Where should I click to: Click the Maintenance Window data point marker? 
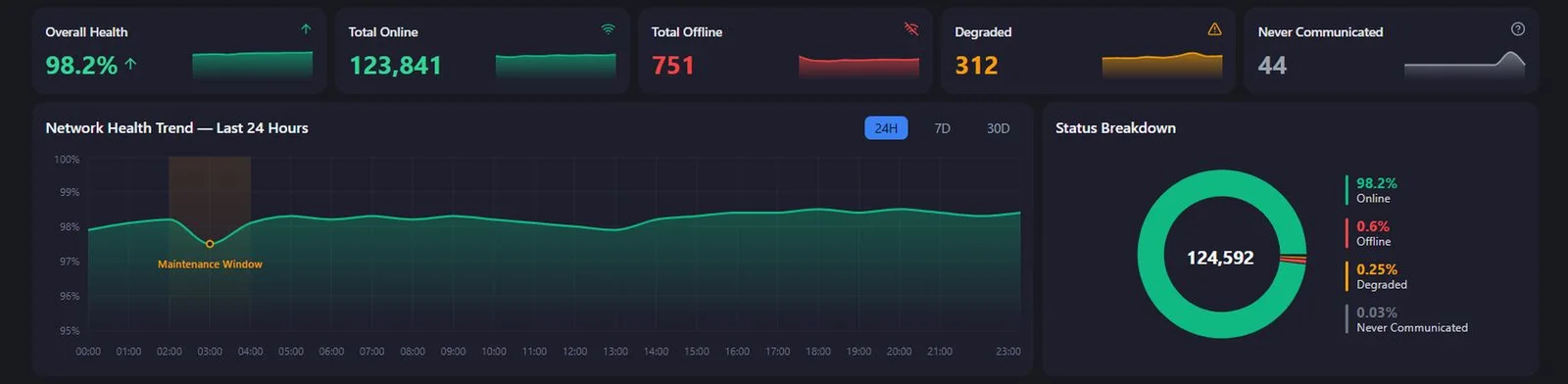210,244
